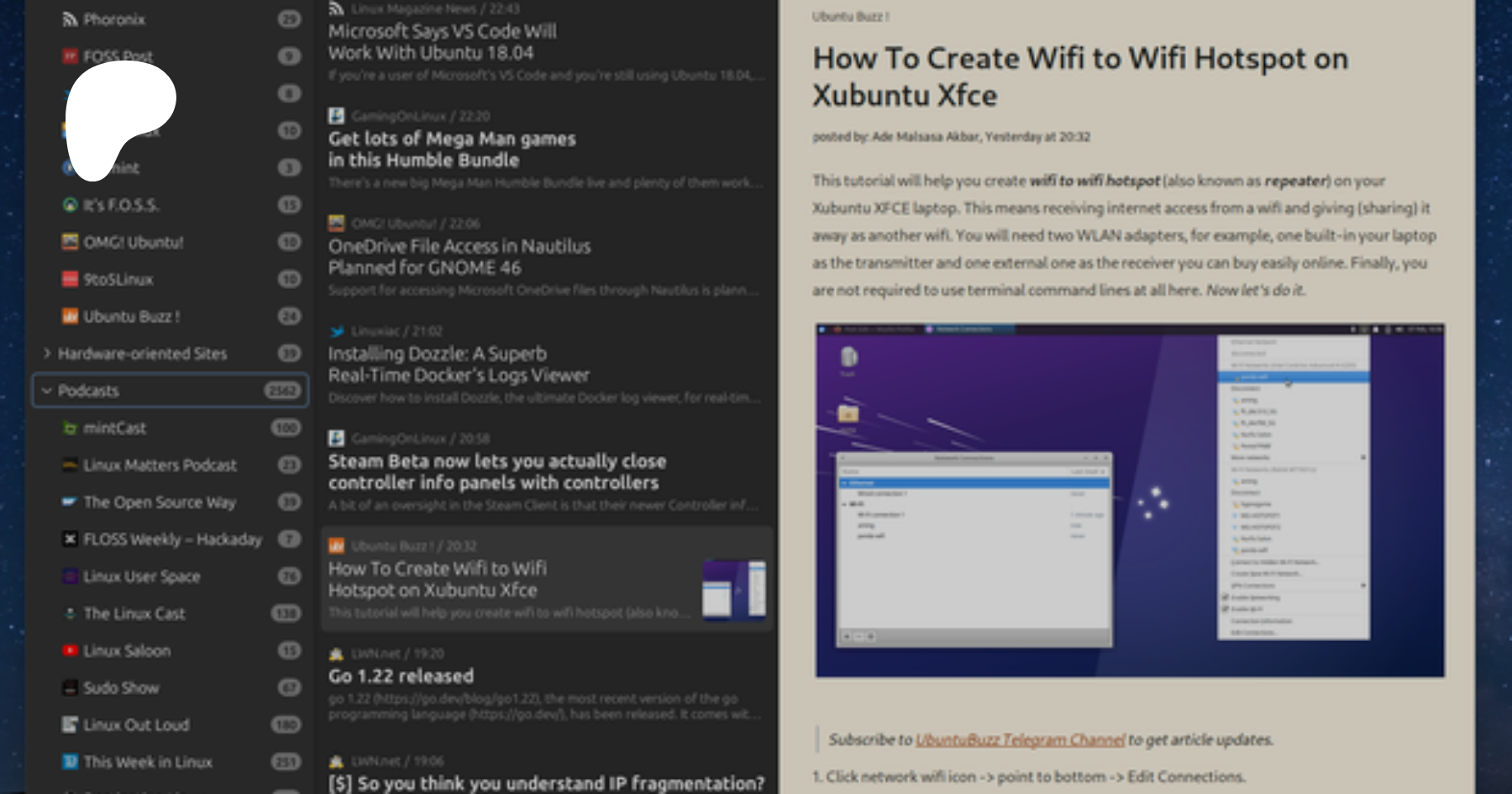Click the 9to5Linux feed icon
The width and height of the screenshot is (1512, 794).
coord(71,279)
